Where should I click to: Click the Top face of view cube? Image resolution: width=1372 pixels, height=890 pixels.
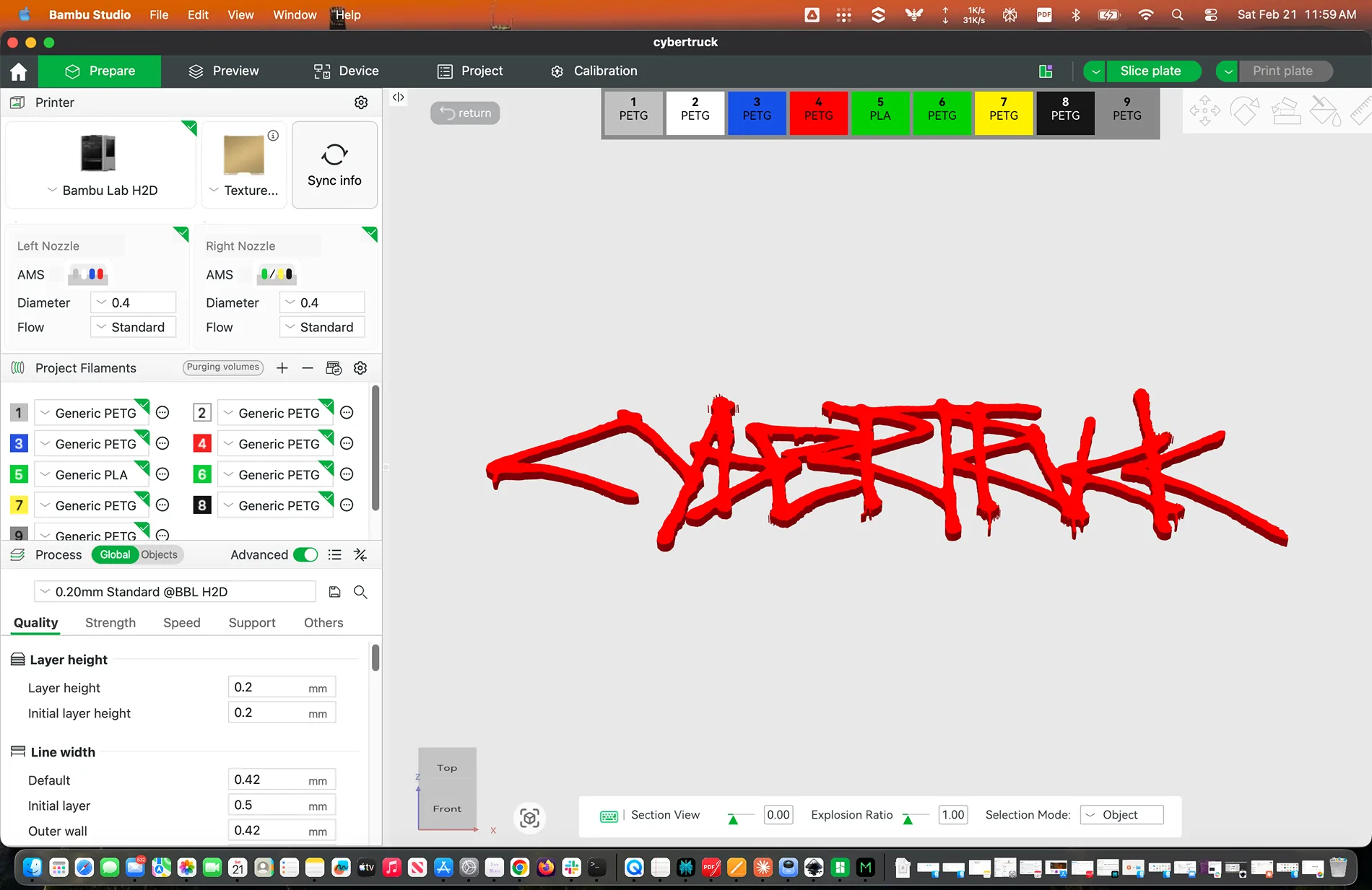coord(447,768)
